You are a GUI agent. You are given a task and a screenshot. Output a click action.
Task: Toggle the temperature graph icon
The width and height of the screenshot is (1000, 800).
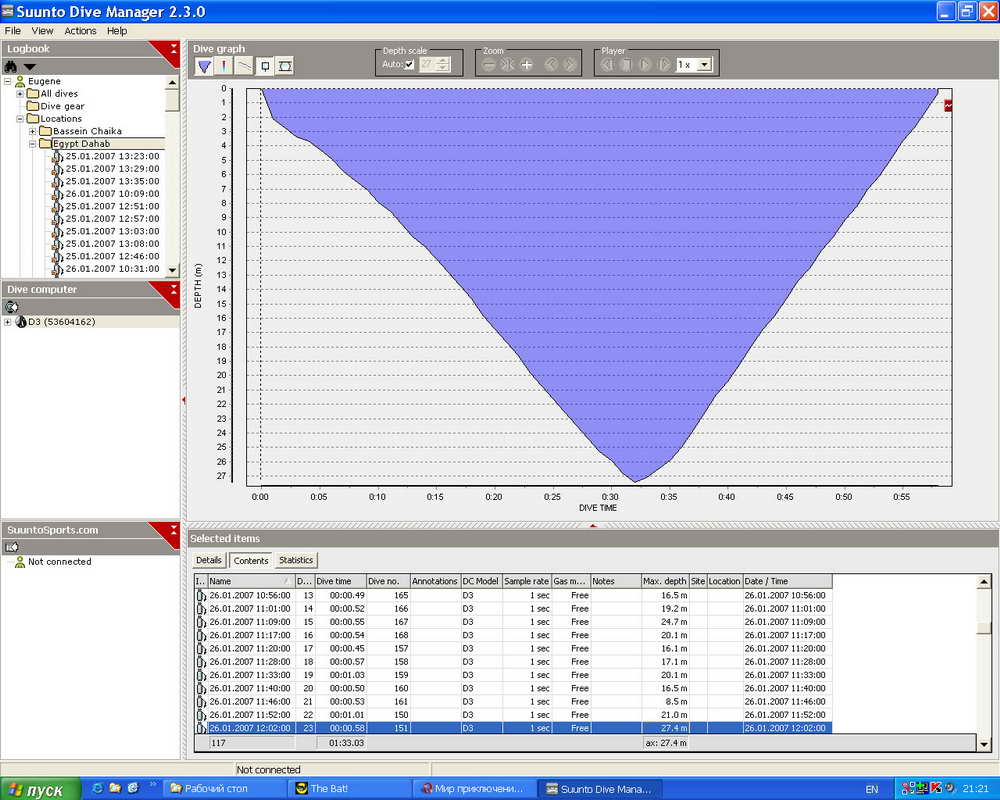click(x=224, y=66)
